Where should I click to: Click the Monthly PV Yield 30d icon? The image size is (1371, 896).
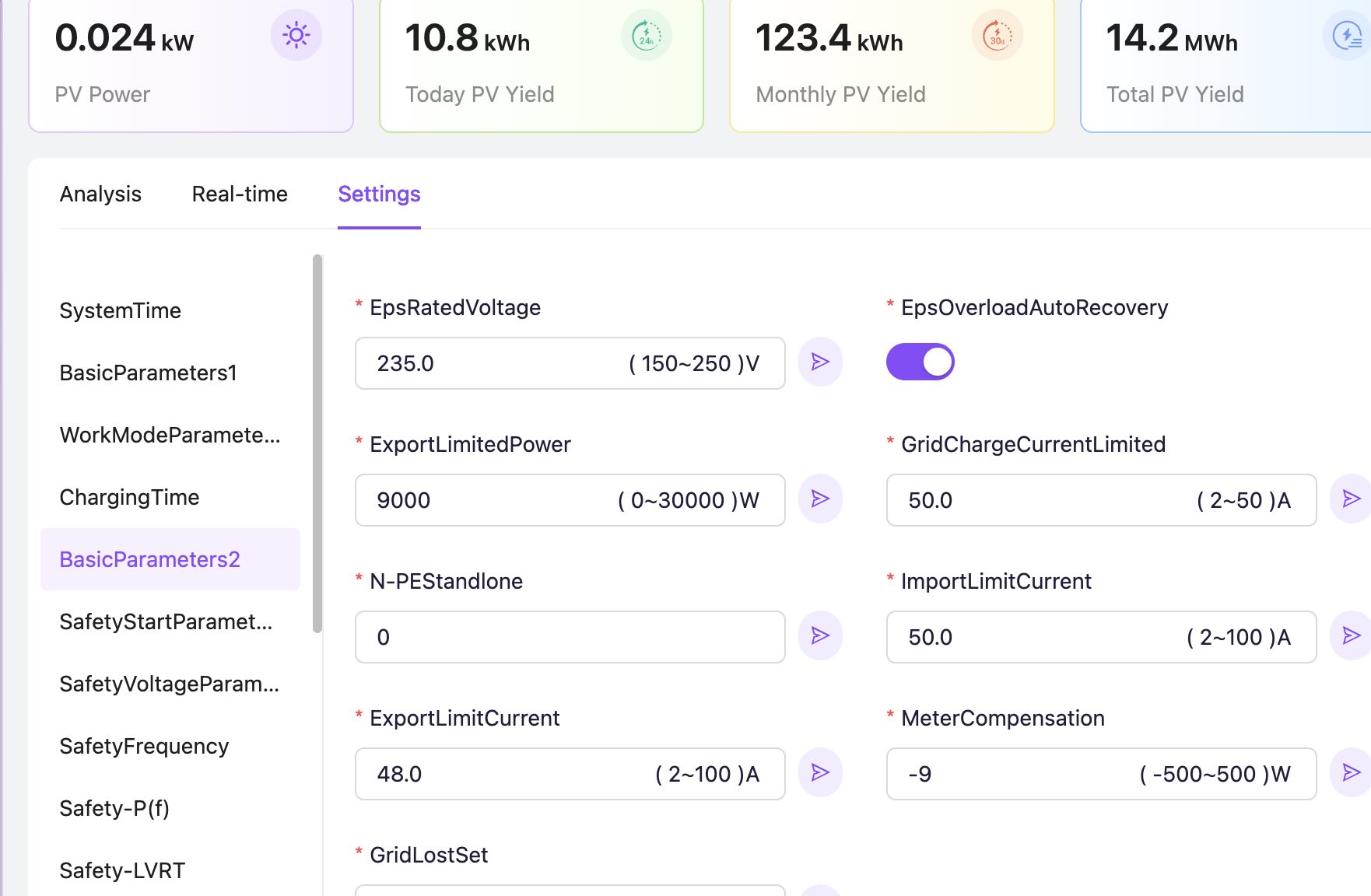[x=997, y=36]
